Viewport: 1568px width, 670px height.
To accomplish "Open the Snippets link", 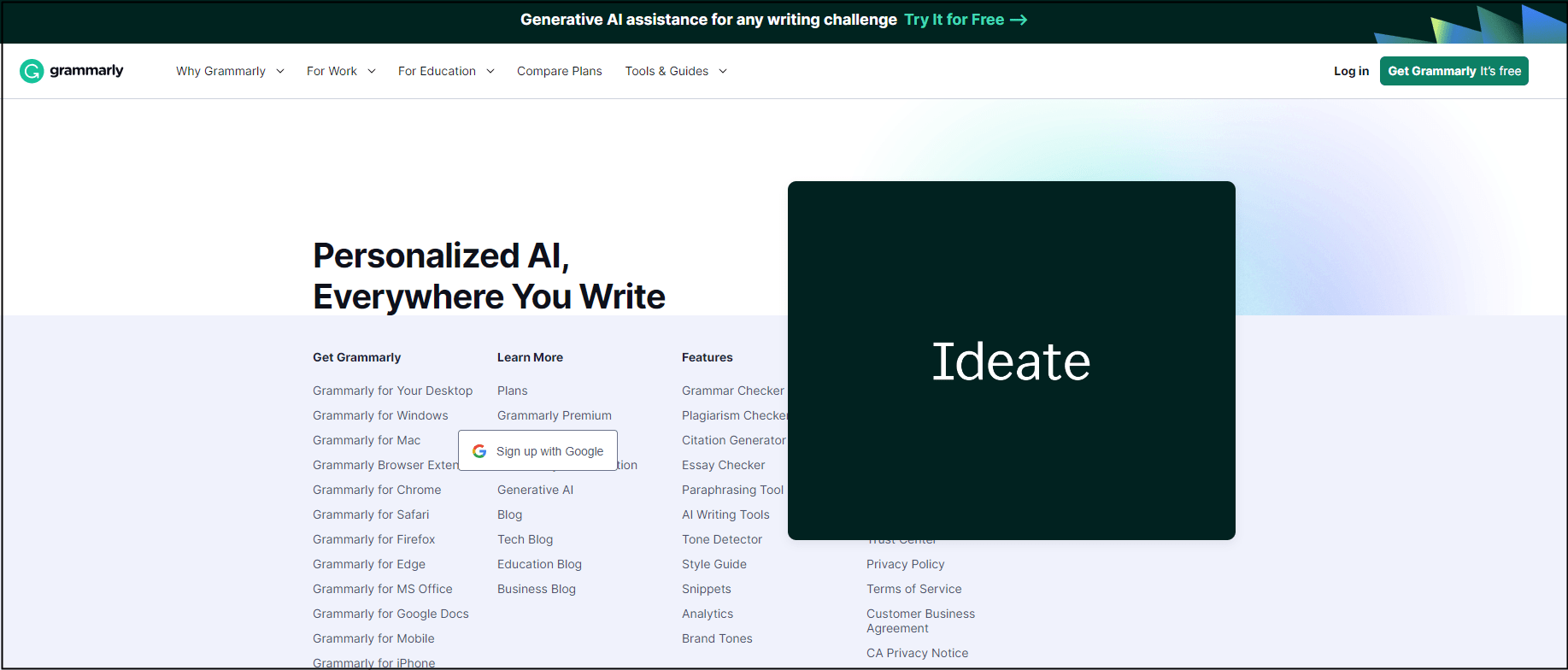I will [x=707, y=589].
